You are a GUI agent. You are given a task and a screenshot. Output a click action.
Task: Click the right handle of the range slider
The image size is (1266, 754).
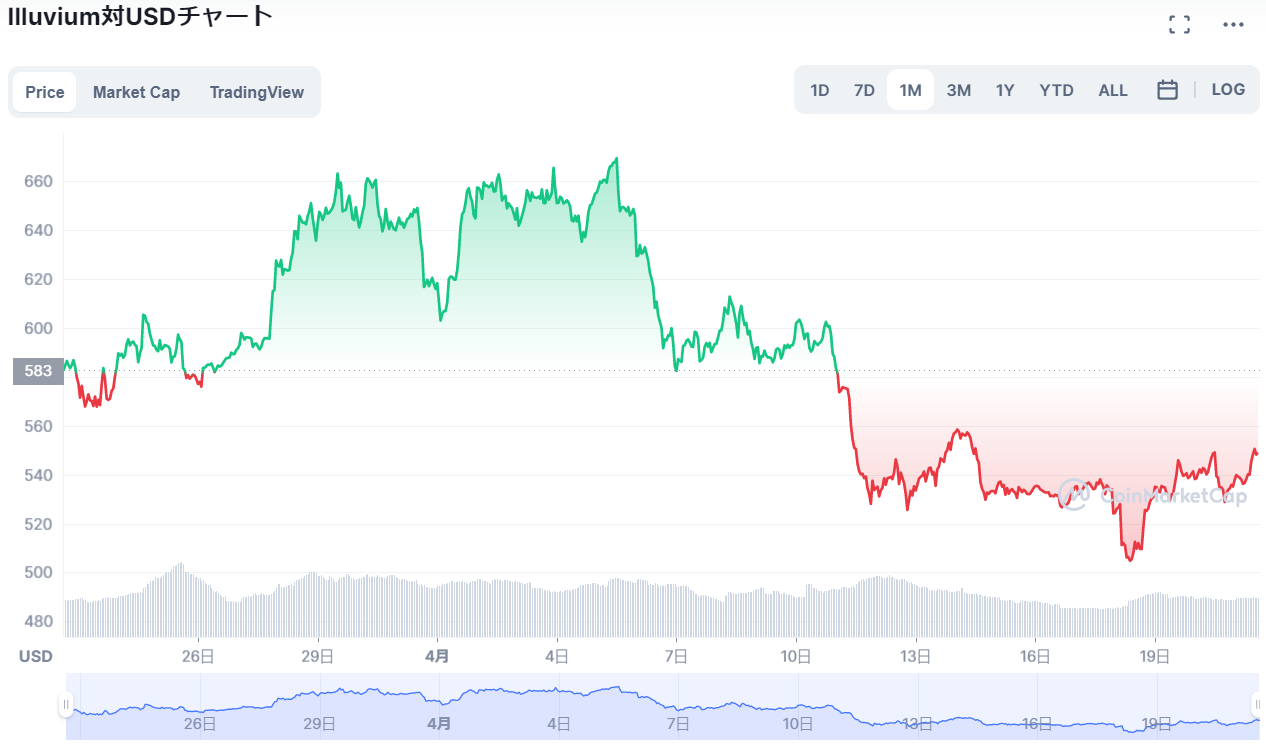[x=1257, y=704]
